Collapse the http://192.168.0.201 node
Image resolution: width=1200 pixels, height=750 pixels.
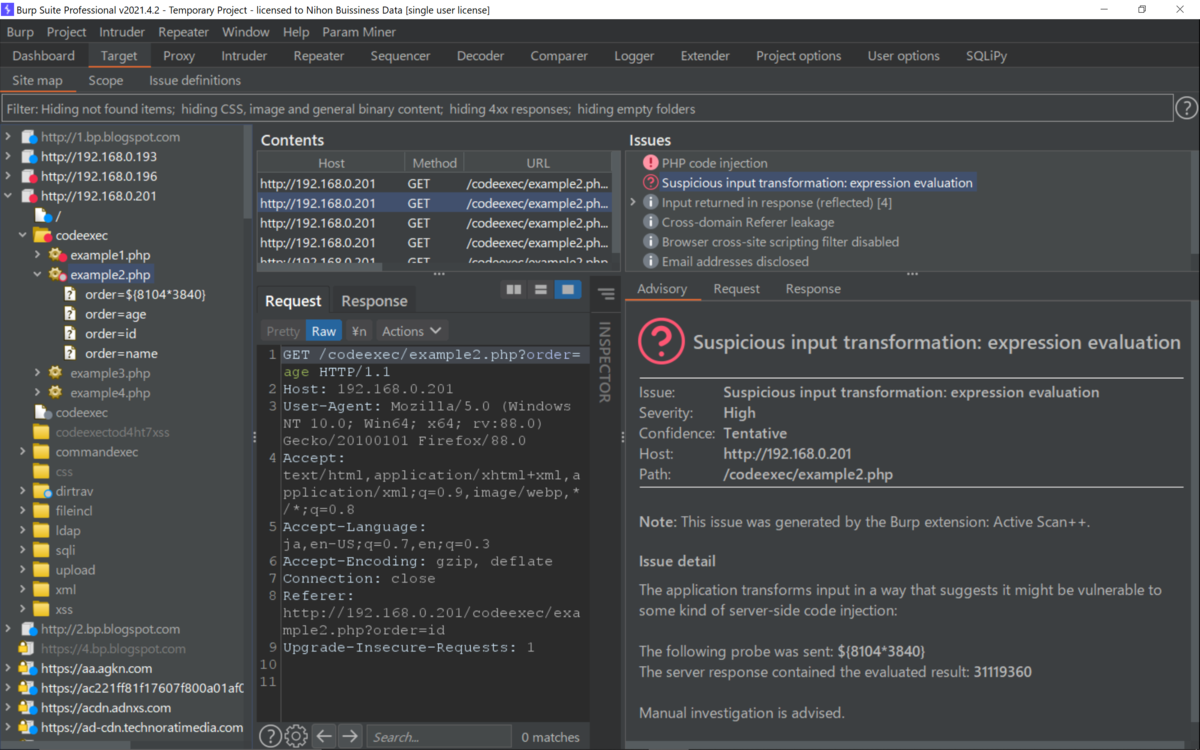(x=8, y=196)
